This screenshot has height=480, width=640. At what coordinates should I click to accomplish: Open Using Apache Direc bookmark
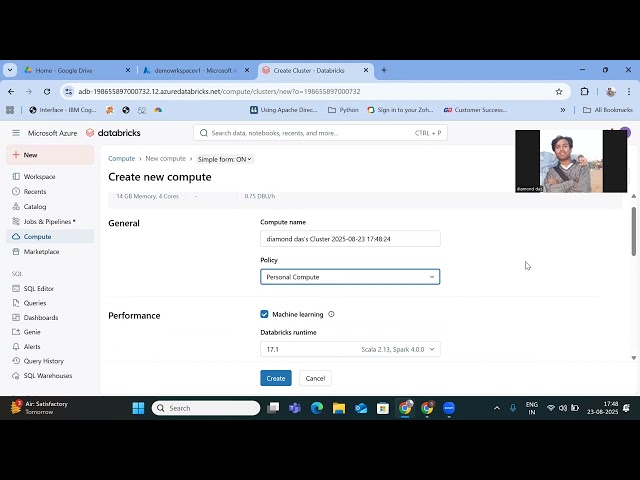(284, 110)
